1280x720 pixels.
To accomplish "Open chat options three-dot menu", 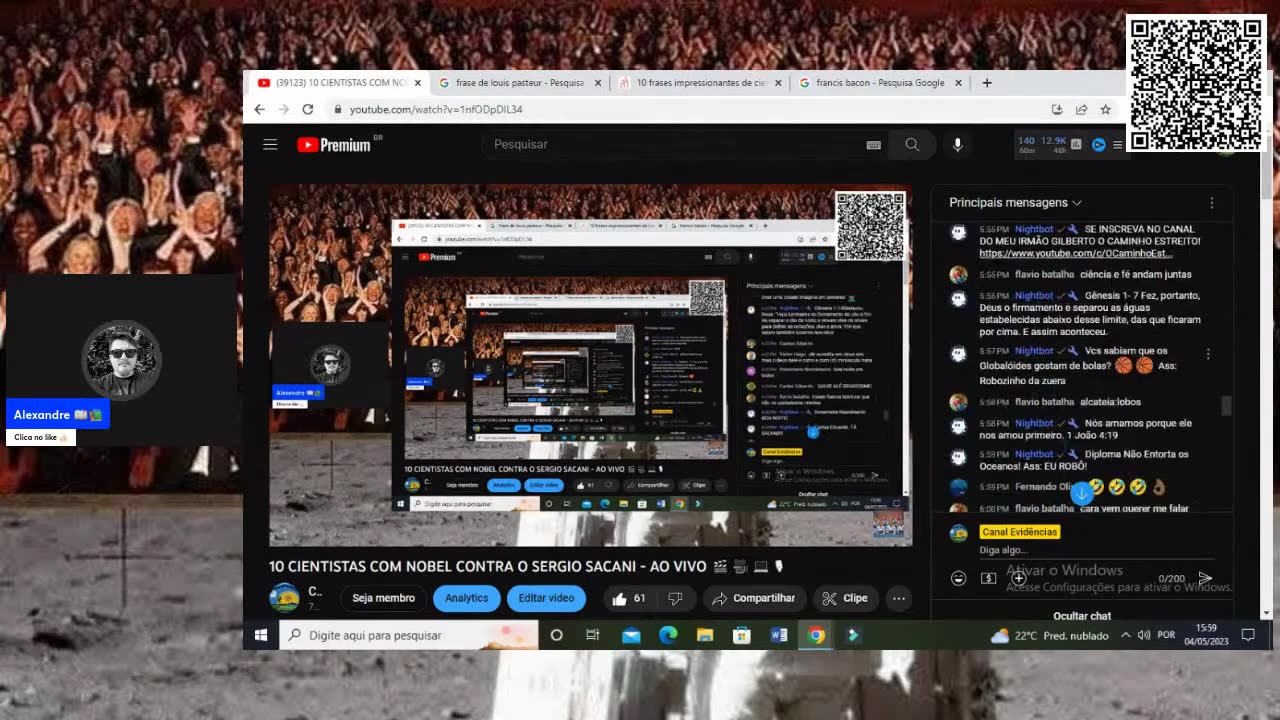I will point(1211,203).
